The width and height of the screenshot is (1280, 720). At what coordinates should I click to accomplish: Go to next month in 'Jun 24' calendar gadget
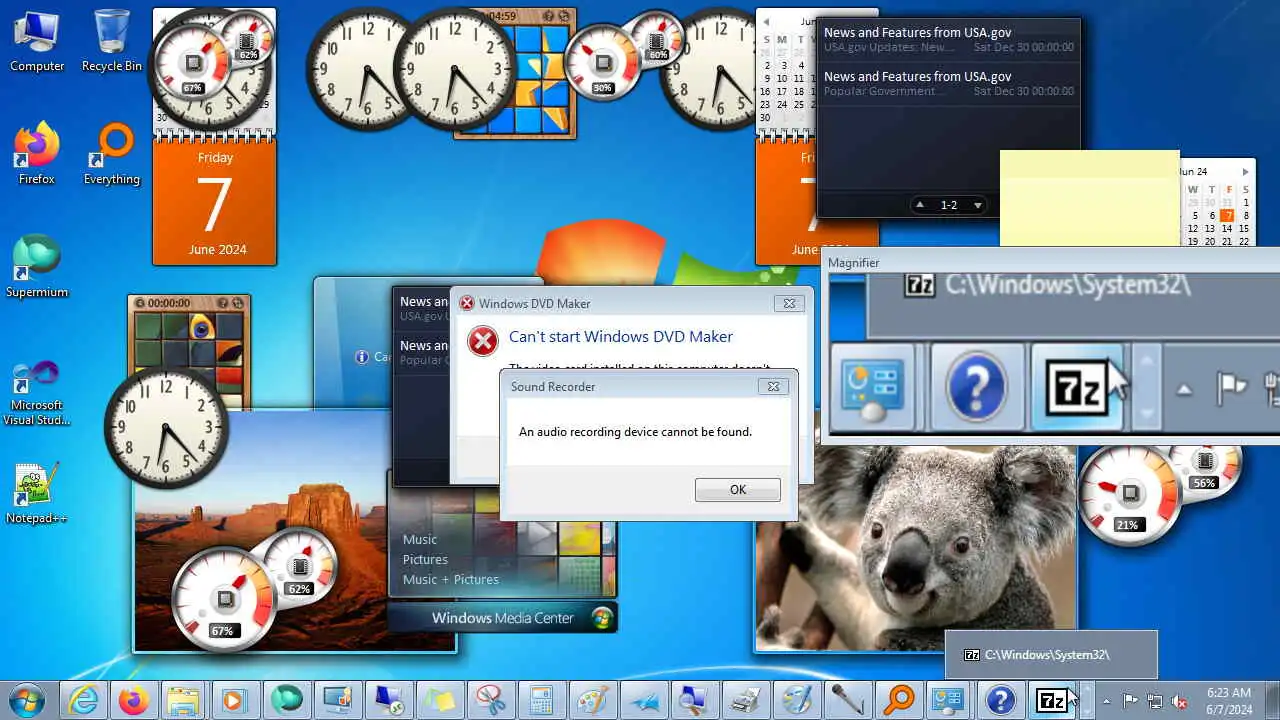[x=1245, y=172]
